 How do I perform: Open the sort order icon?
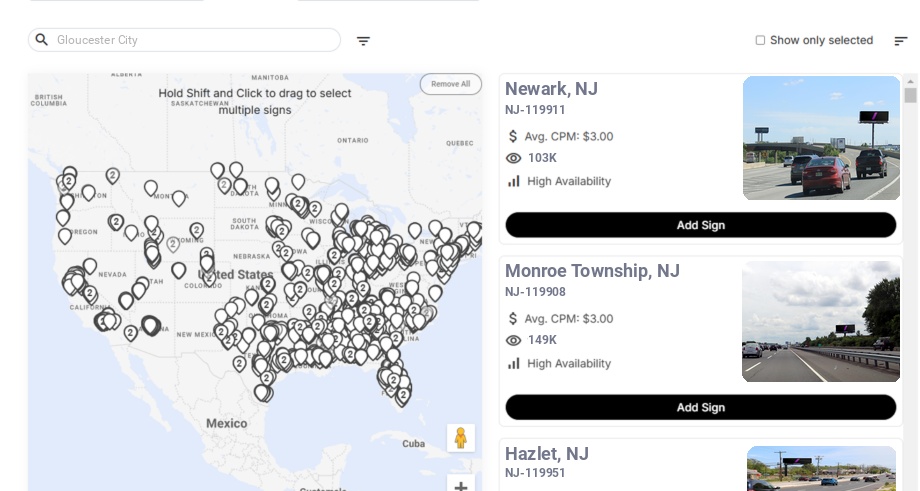tap(900, 41)
